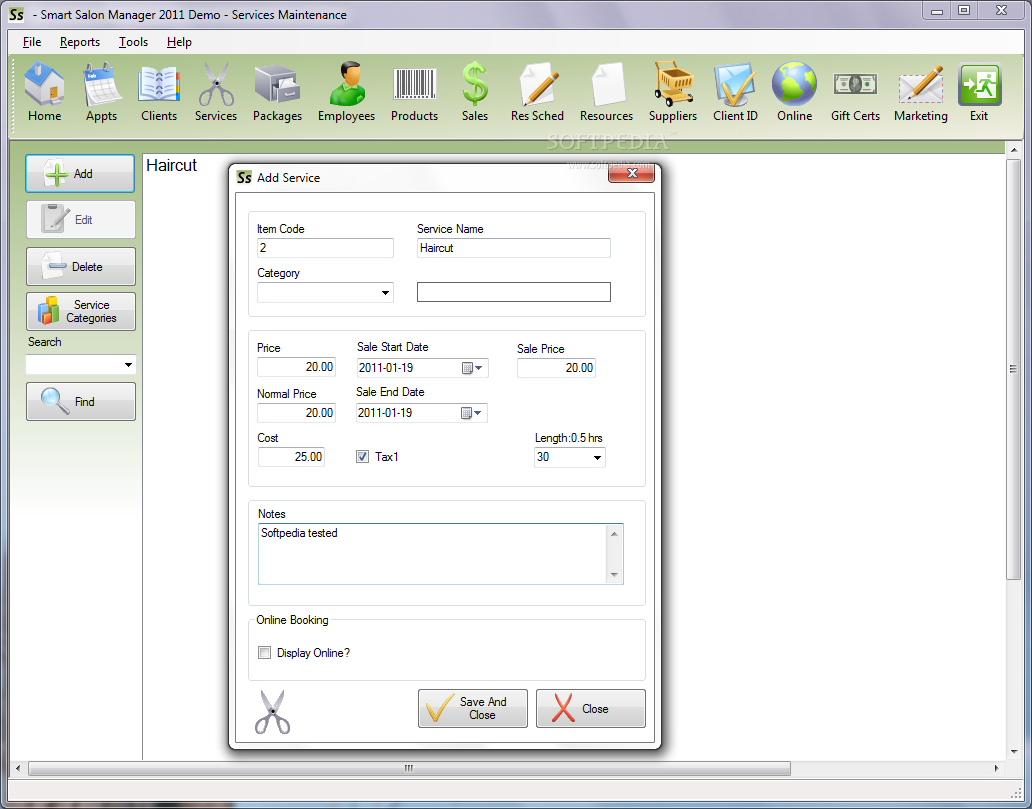Click the Add service button
The height and width of the screenshot is (809, 1032).
[x=80, y=174]
